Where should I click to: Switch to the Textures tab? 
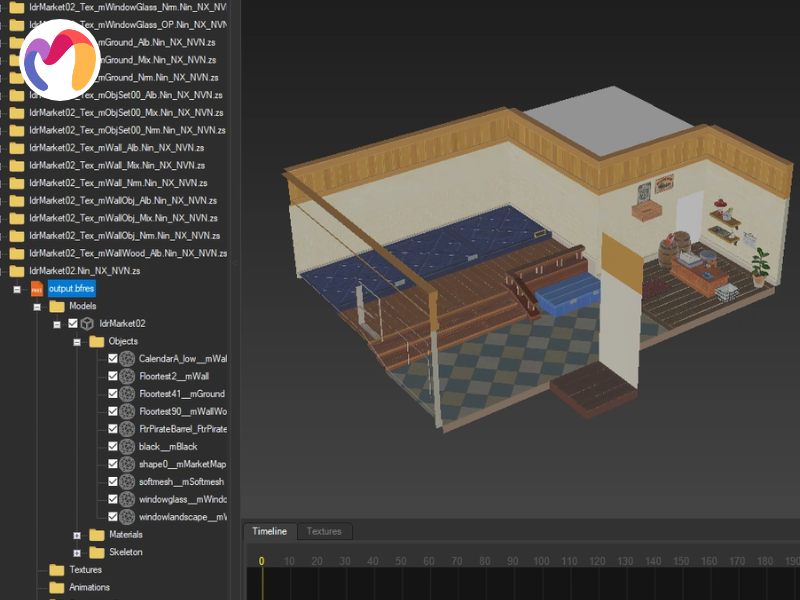[x=323, y=532]
